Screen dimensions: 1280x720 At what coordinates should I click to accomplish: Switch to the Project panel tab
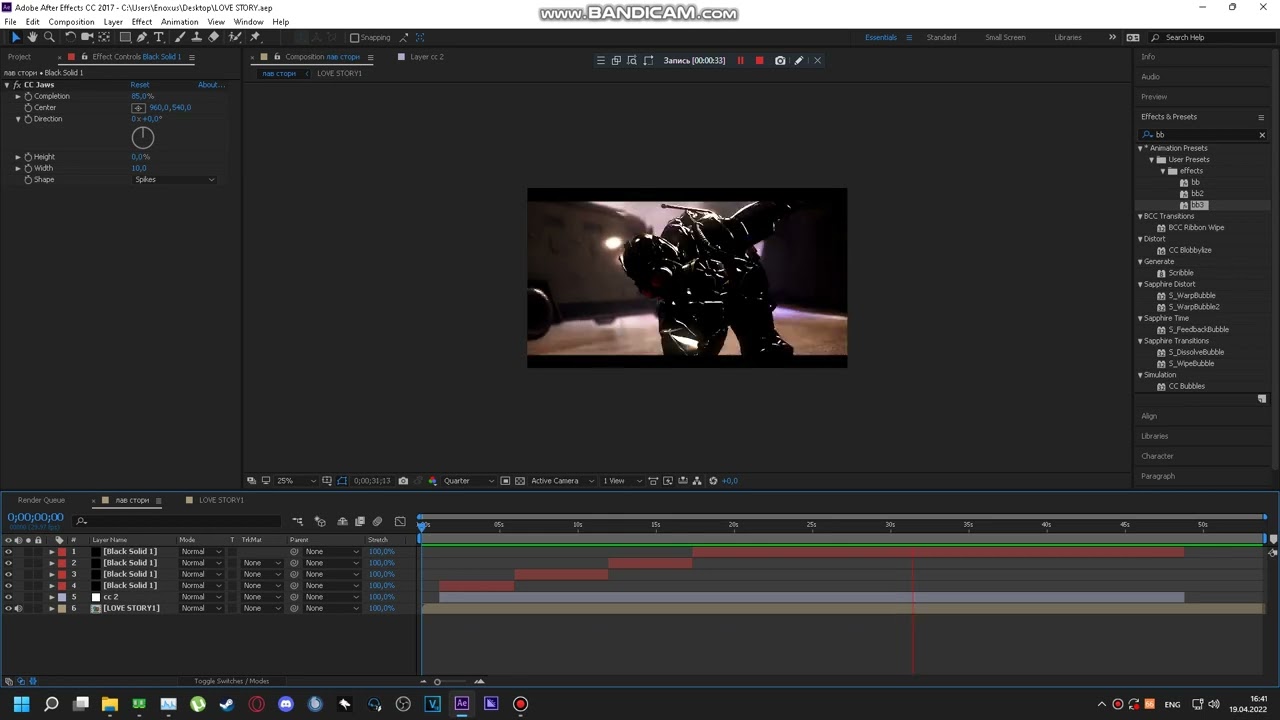[19, 57]
